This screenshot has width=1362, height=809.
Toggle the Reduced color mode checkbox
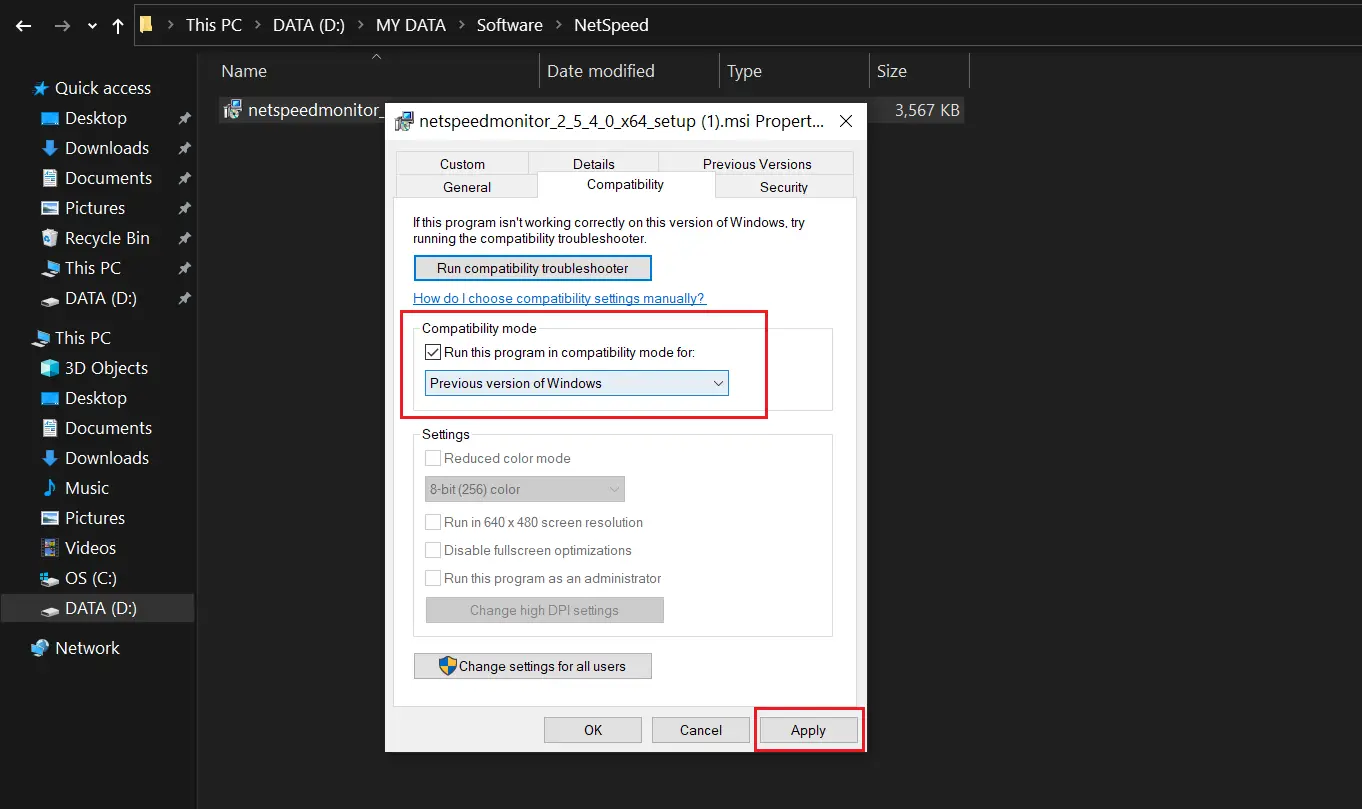pyautogui.click(x=433, y=458)
